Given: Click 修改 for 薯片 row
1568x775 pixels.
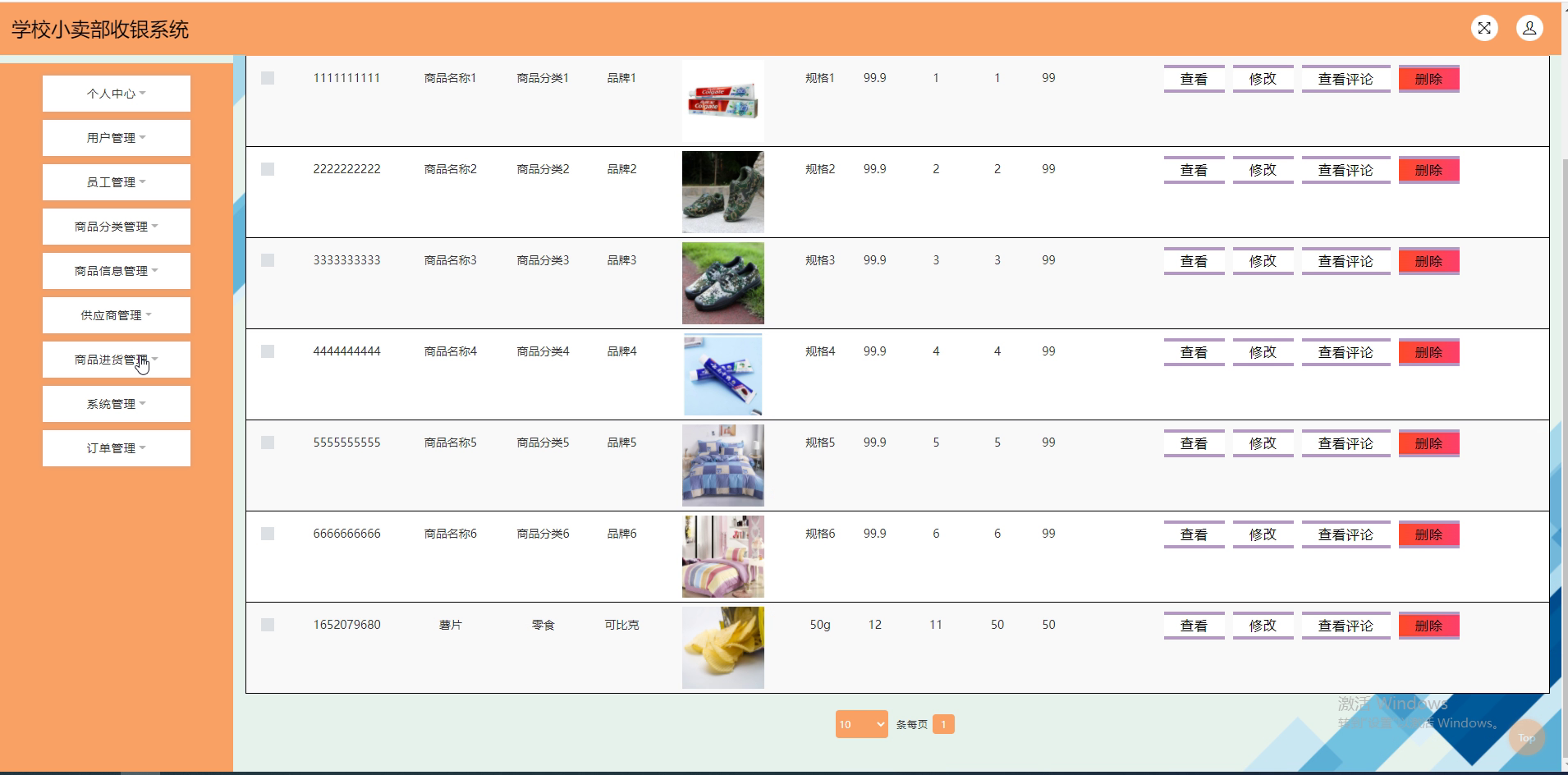Looking at the screenshot, I should (x=1263, y=626).
